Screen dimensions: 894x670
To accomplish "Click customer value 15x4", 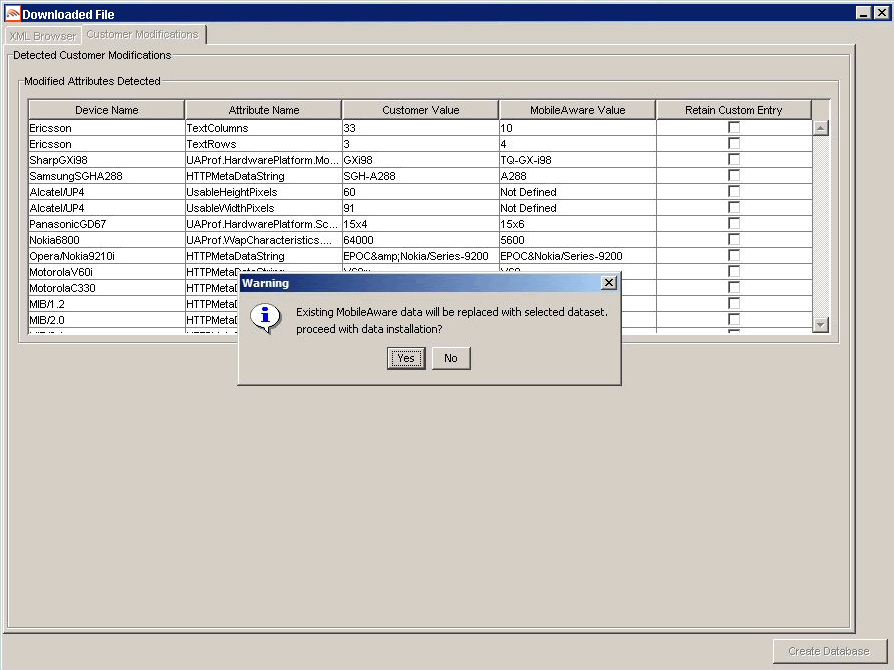I will [421, 224].
